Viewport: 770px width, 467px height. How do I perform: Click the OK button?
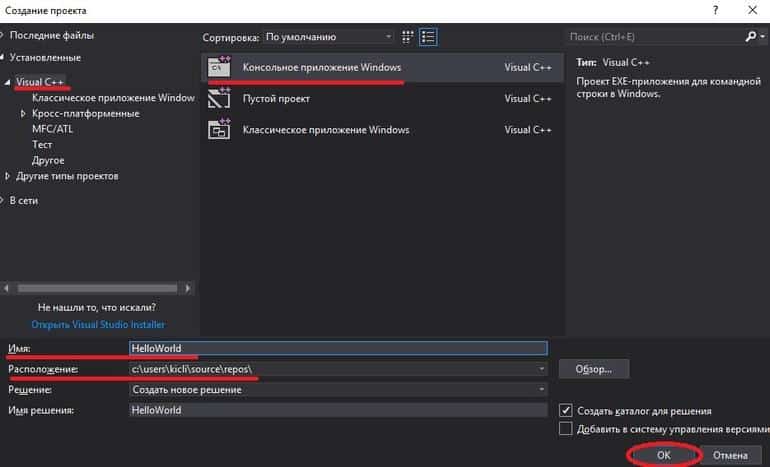tap(664, 455)
